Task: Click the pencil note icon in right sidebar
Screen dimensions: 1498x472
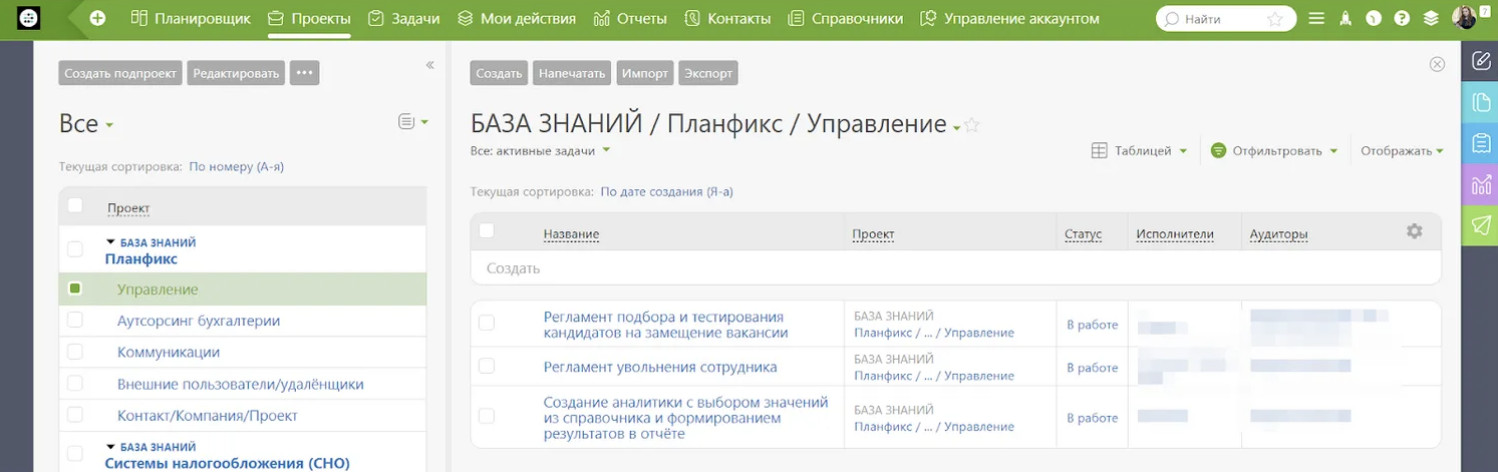Action: click(1481, 62)
